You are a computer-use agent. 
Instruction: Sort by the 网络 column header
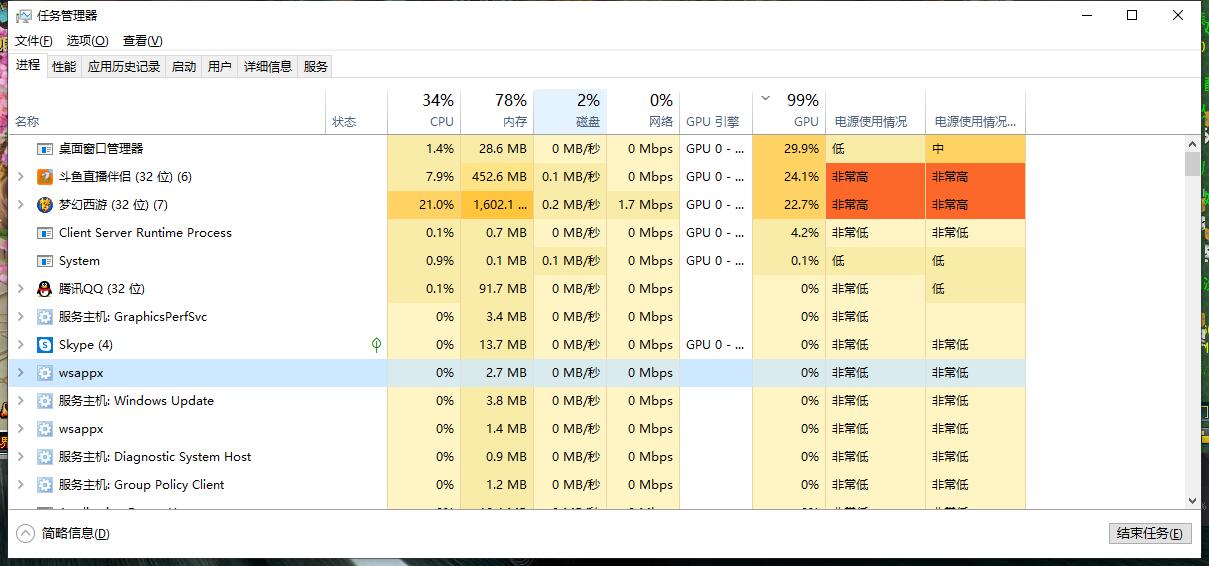point(643,112)
